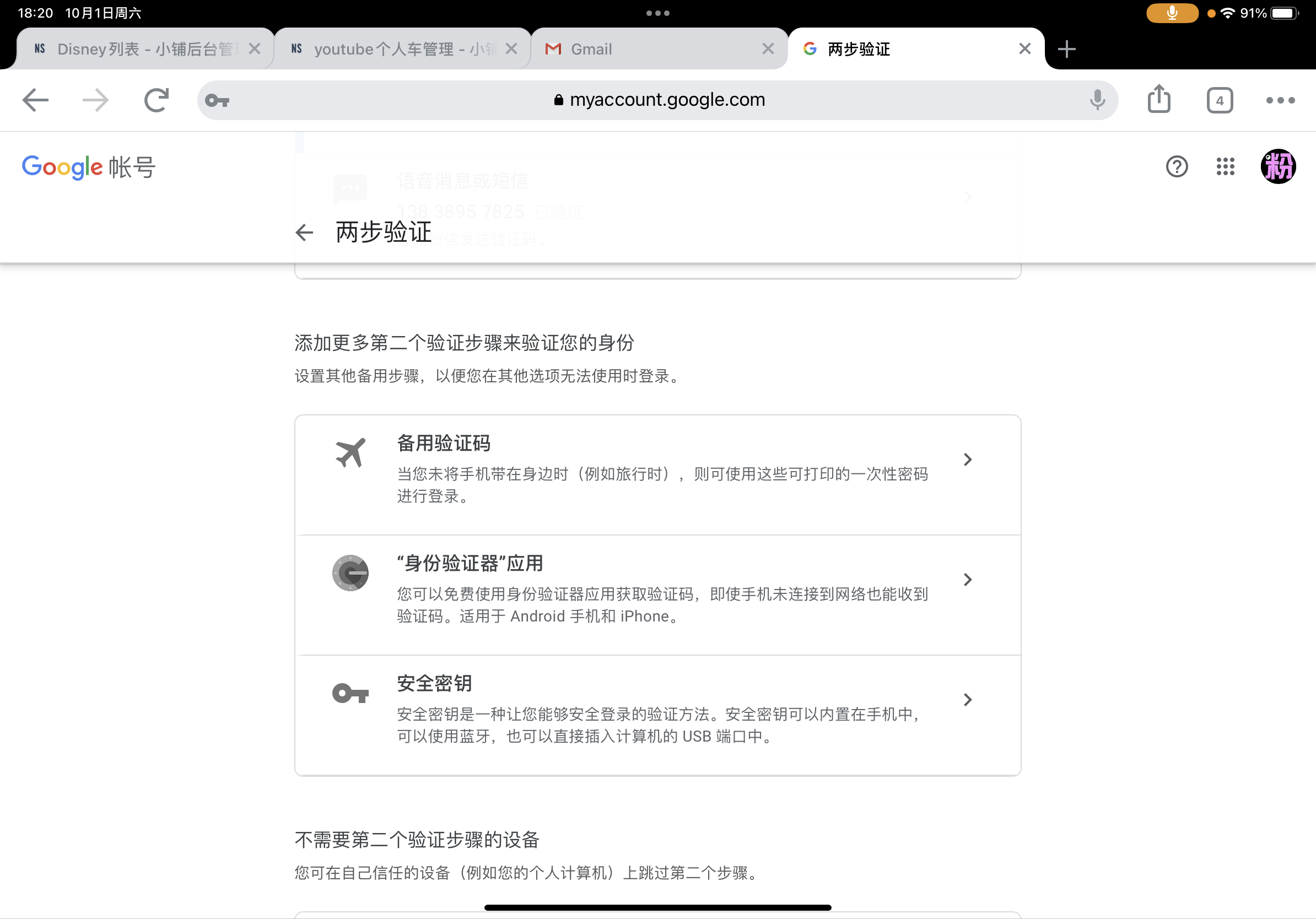Expand the 安全密钥 option chevron
Viewport: 1316px width, 919px height.
click(x=969, y=700)
